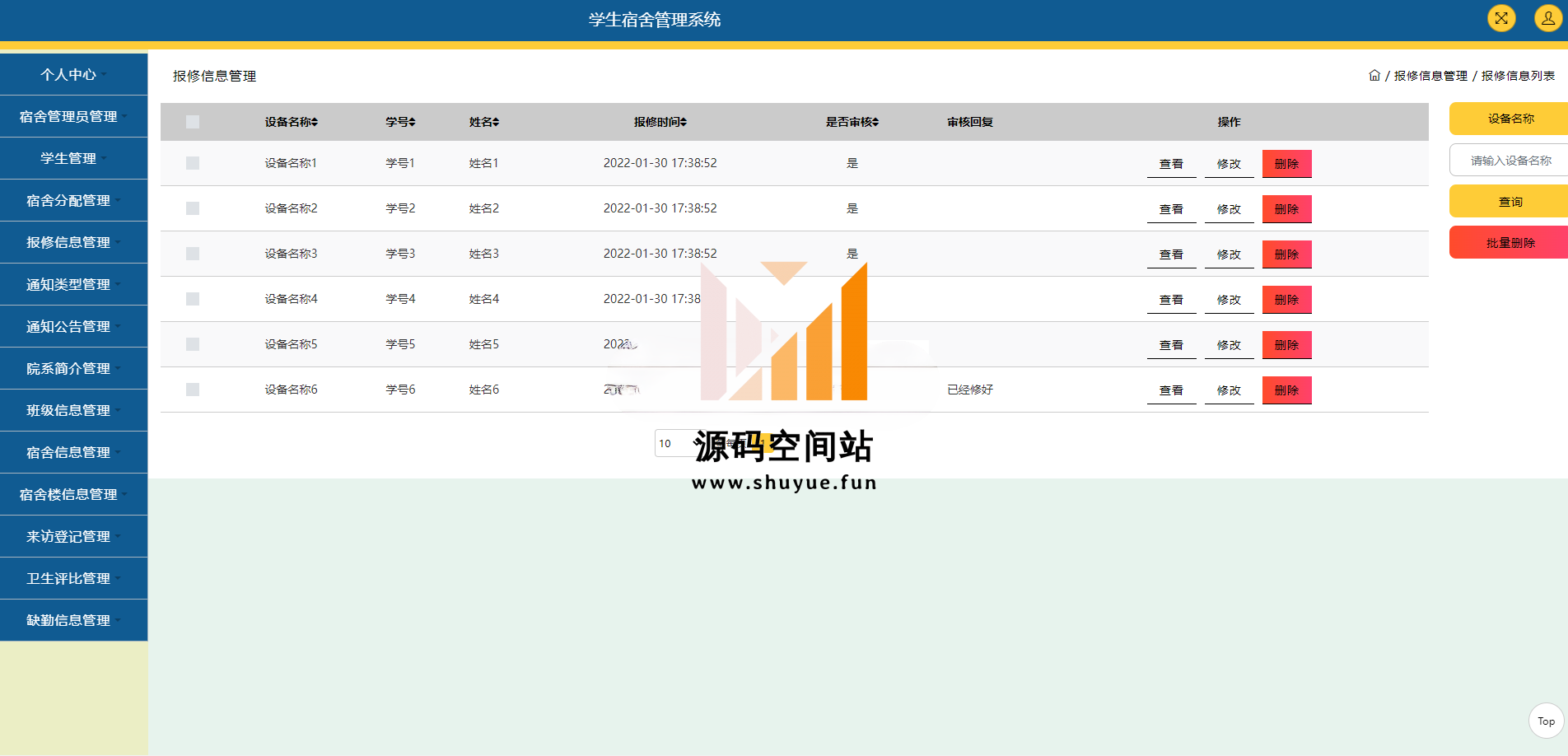
Task: Check the row for 设备名称4
Action: pyautogui.click(x=193, y=299)
